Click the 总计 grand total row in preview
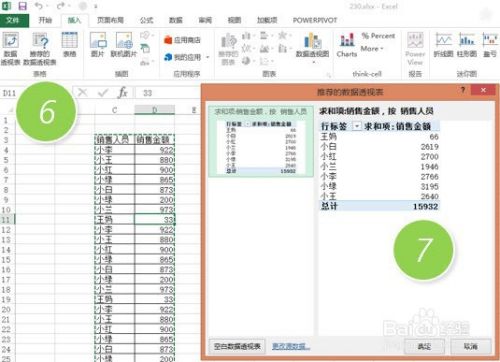The height and width of the screenshot is (362, 500). (x=379, y=206)
